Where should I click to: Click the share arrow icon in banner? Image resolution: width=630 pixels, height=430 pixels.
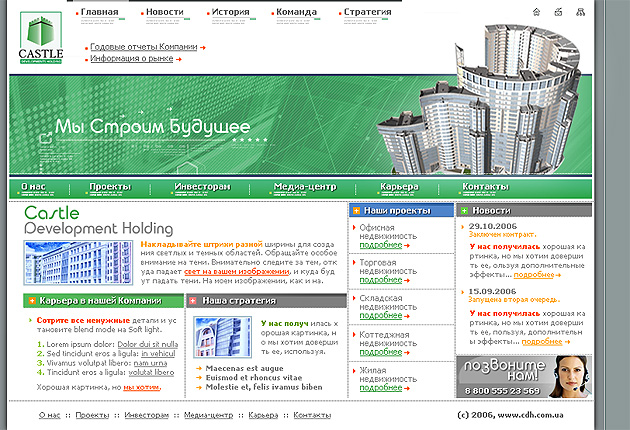pos(46,138)
